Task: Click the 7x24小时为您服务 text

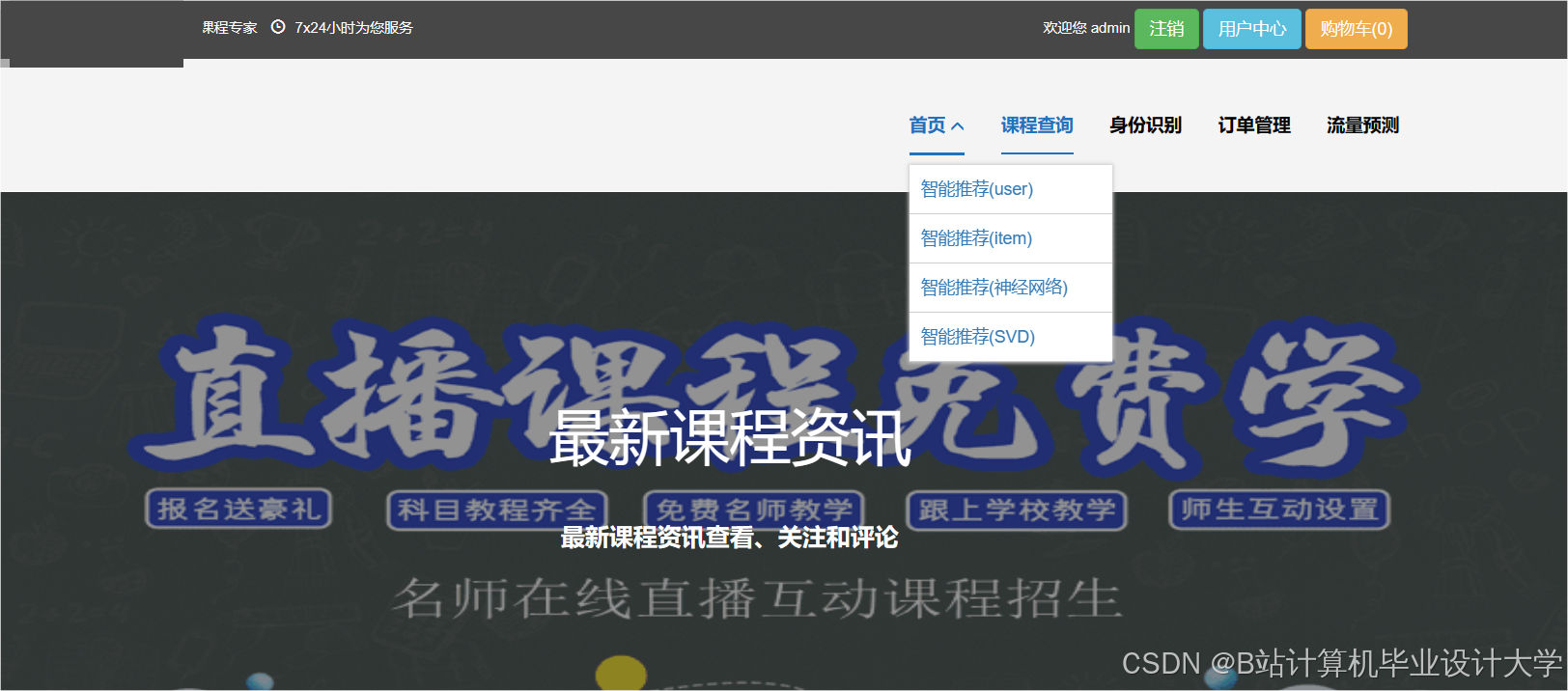Action: tap(353, 28)
